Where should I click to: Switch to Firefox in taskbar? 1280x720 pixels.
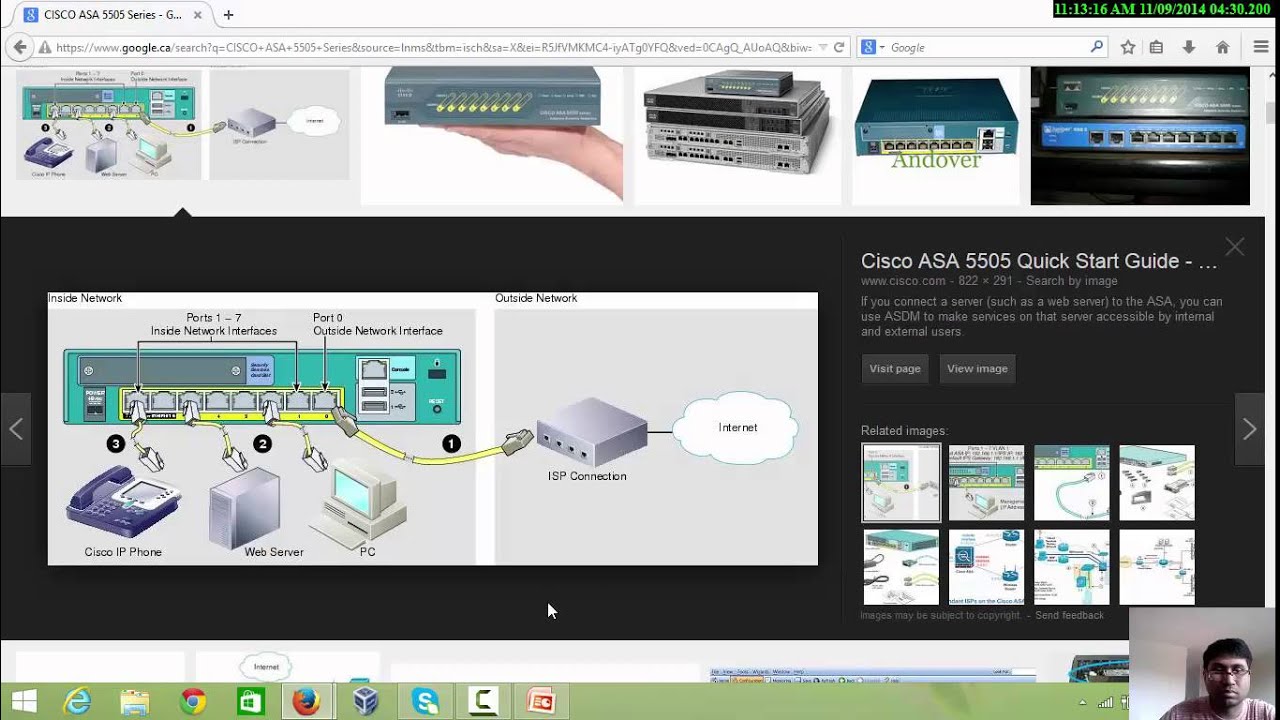(307, 702)
